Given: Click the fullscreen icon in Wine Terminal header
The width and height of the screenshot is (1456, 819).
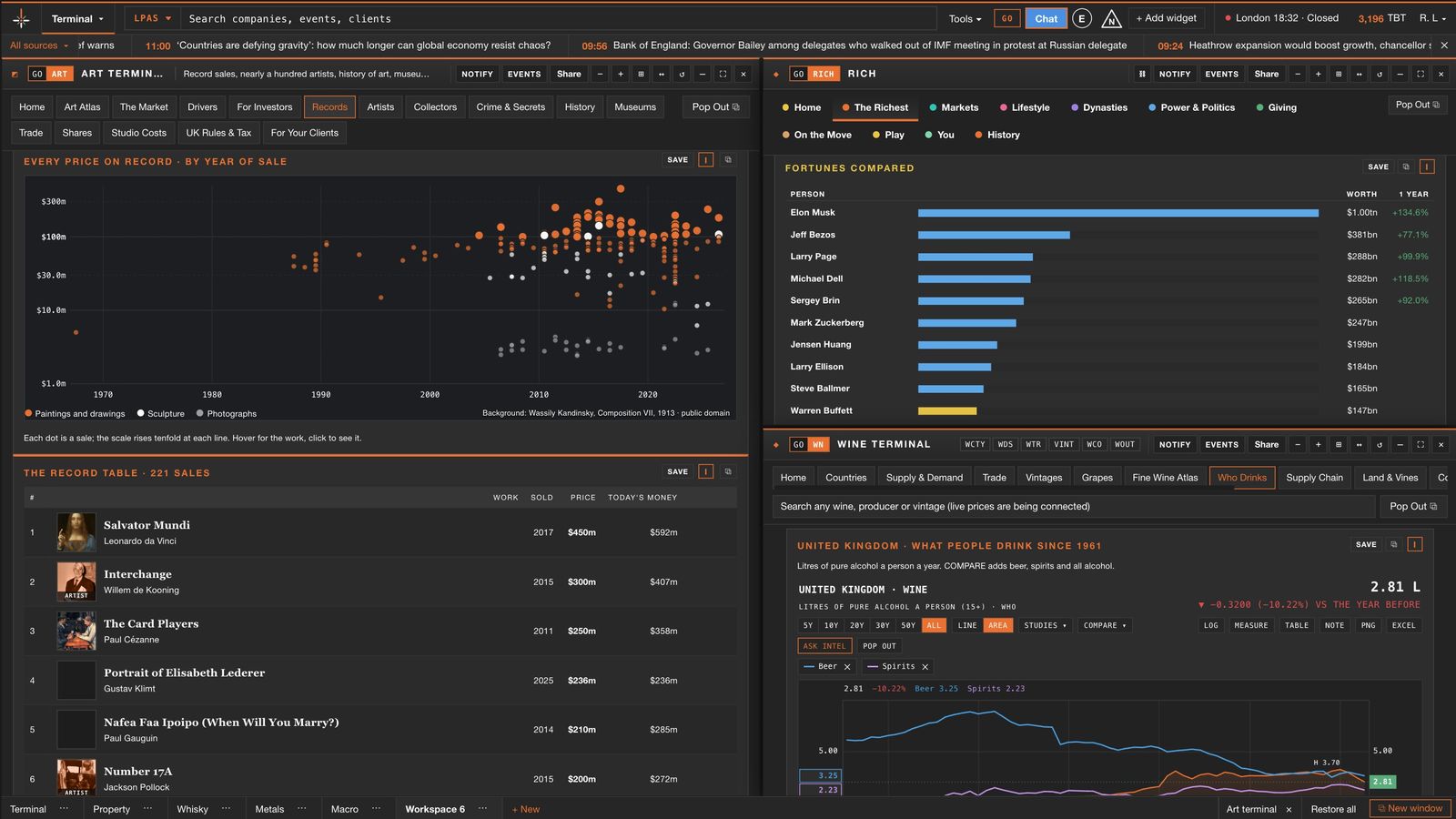Looking at the screenshot, I should coord(1420,444).
